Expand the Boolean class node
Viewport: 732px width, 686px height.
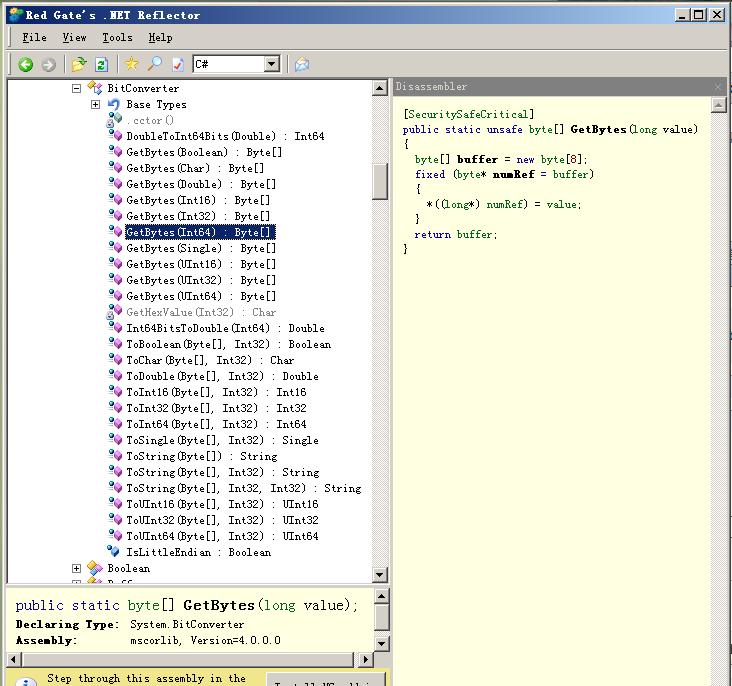click(77, 568)
